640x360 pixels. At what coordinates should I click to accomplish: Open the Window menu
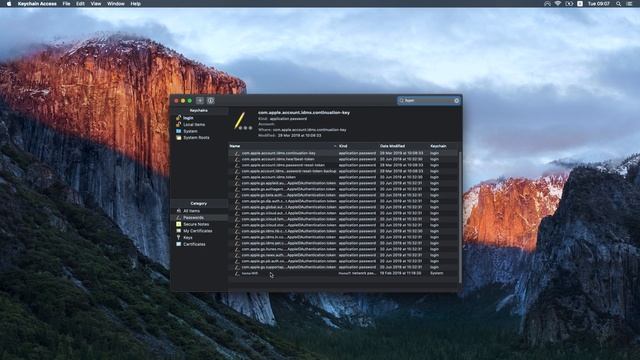click(116, 4)
